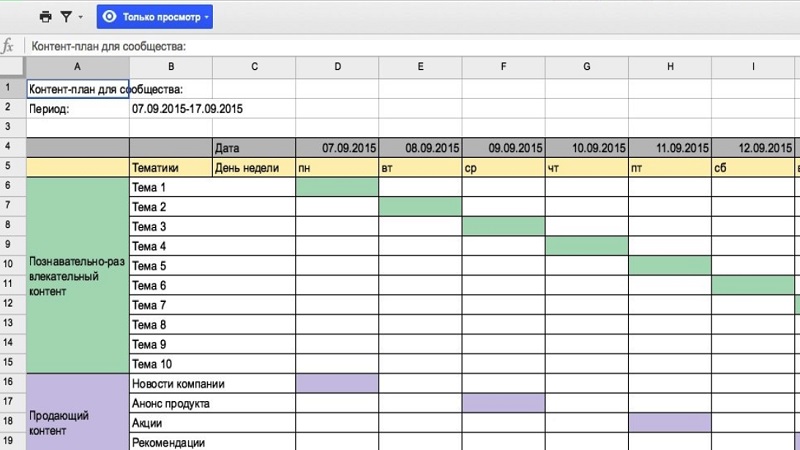Open the filter views dropdown arrow

click(80, 18)
